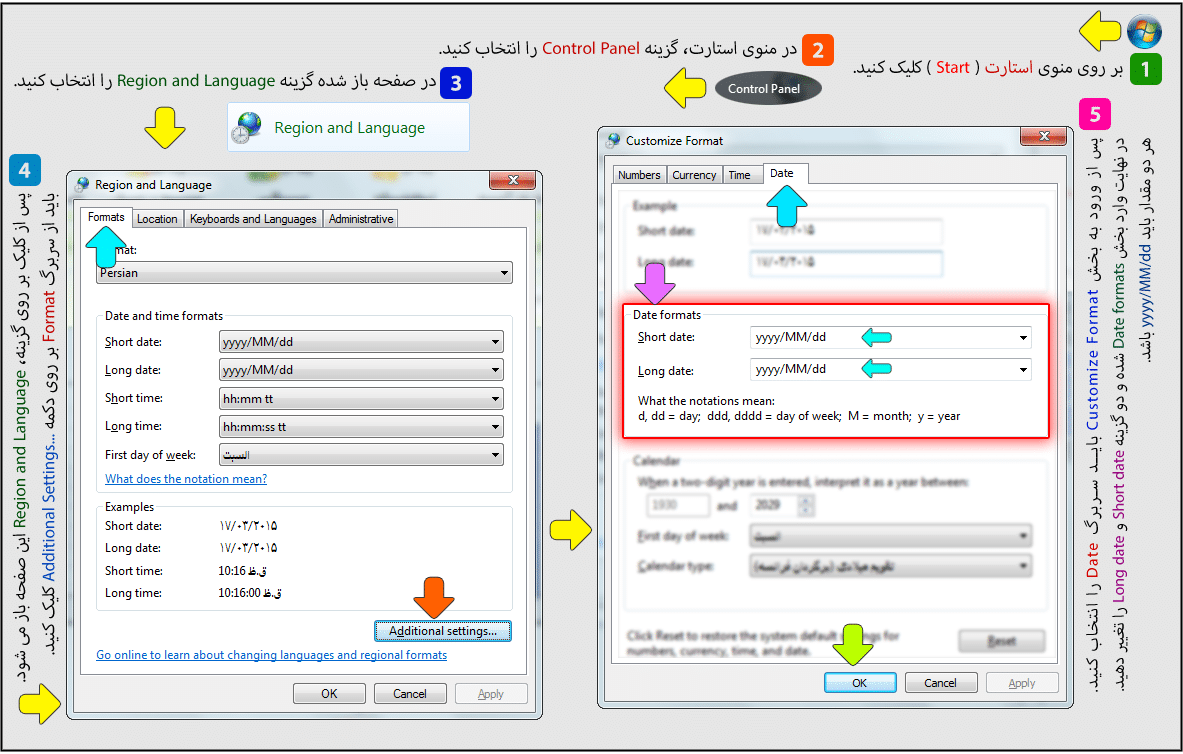Expand Short date dropdown in Region and Language
This screenshot has width=1183, height=754.
click(x=361, y=342)
